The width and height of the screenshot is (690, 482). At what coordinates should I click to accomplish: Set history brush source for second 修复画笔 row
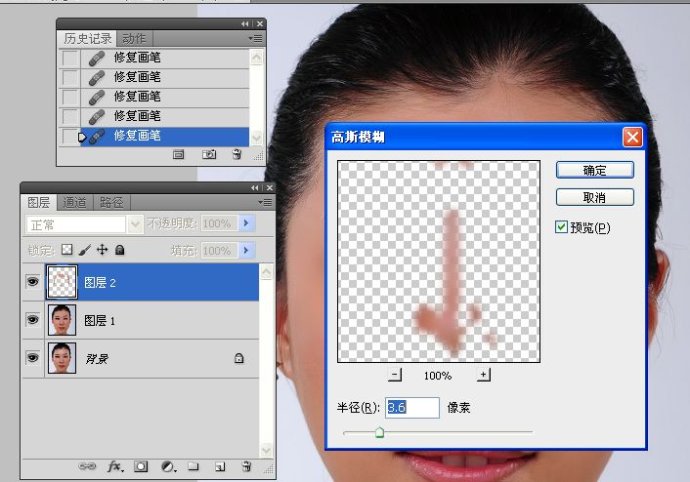click(x=70, y=77)
